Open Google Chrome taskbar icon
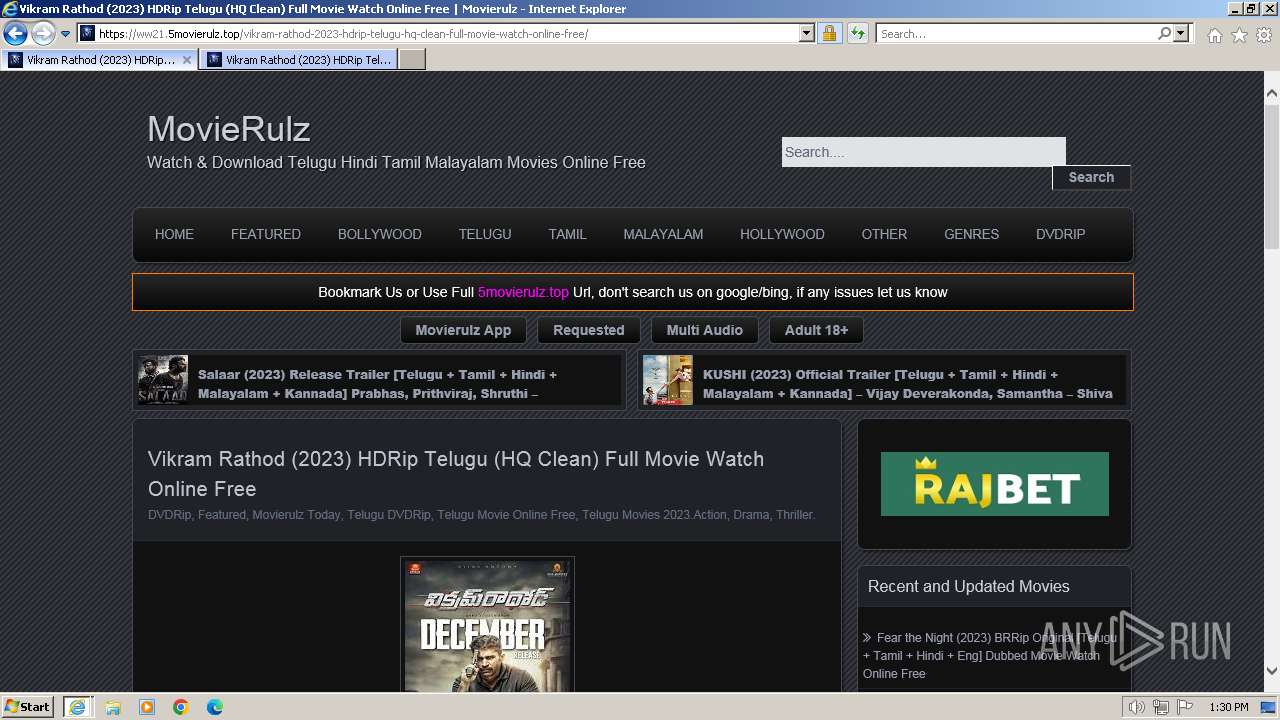 [x=181, y=707]
